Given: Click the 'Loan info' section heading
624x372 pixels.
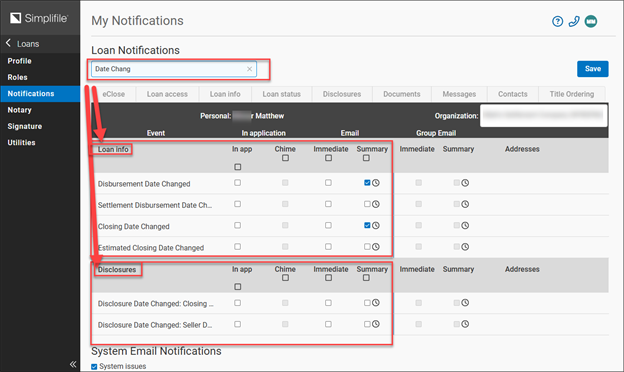Looking at the screenshot, I should (113, 149).
